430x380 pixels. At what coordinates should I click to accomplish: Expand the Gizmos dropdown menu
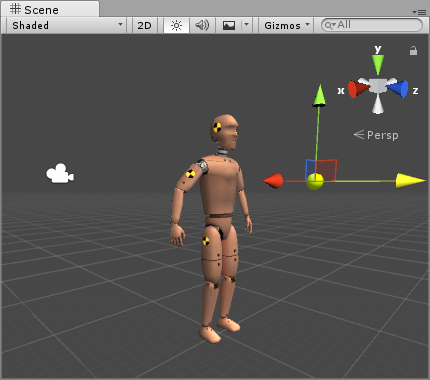[x=287, y=25]
